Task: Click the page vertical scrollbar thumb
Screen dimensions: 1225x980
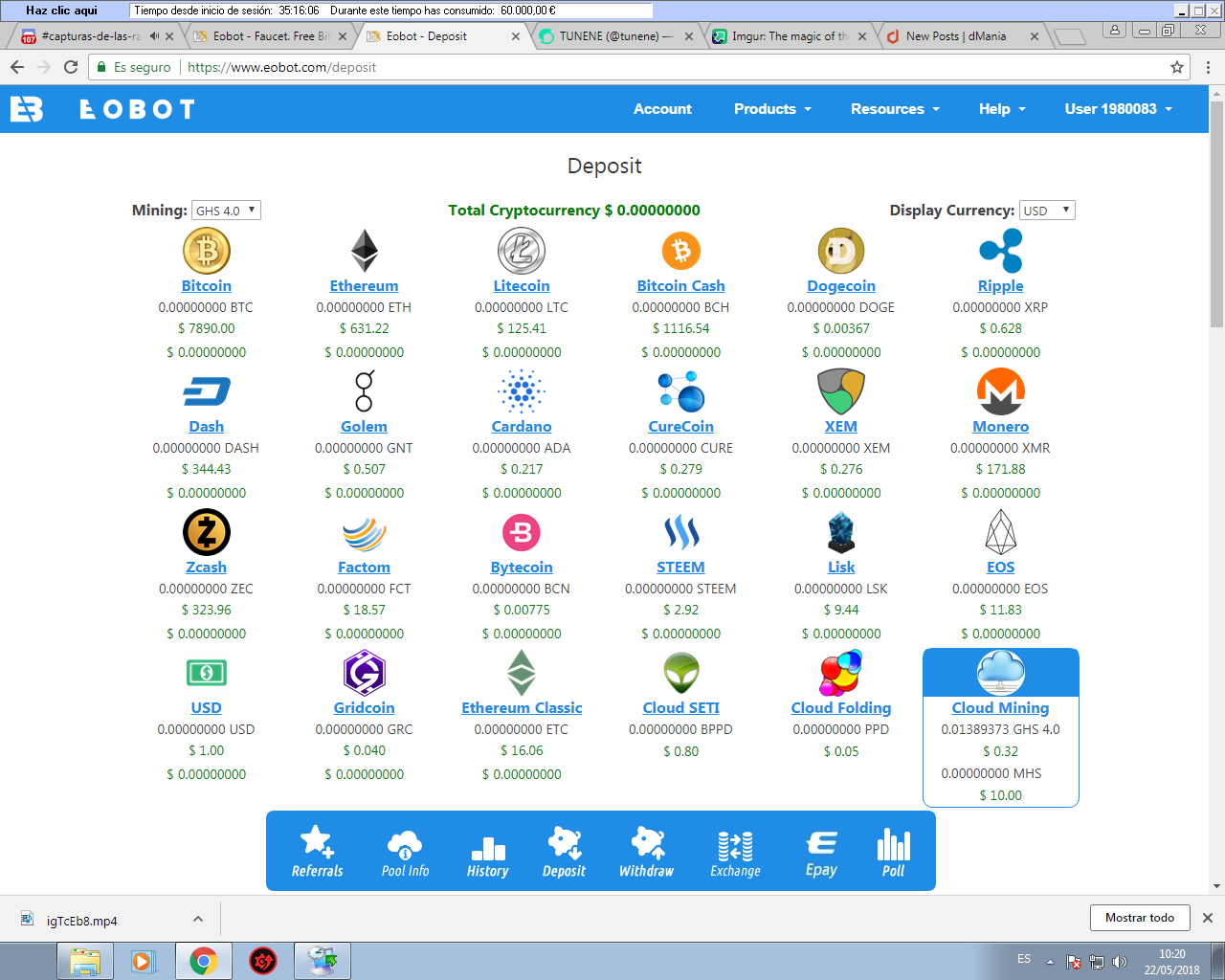Action: click(x=1217, y=213)
